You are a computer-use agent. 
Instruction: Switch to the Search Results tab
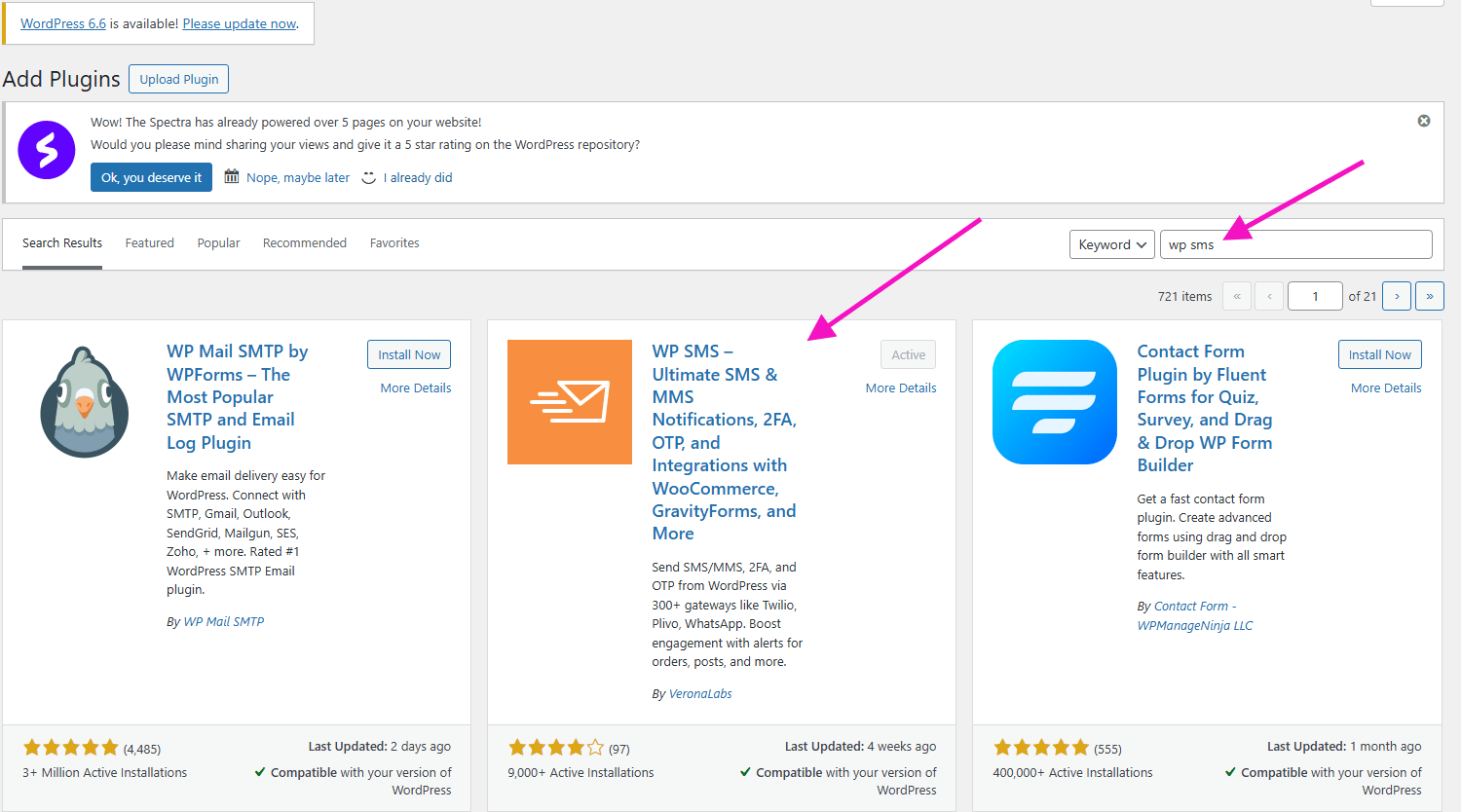[x=62, y=243]
